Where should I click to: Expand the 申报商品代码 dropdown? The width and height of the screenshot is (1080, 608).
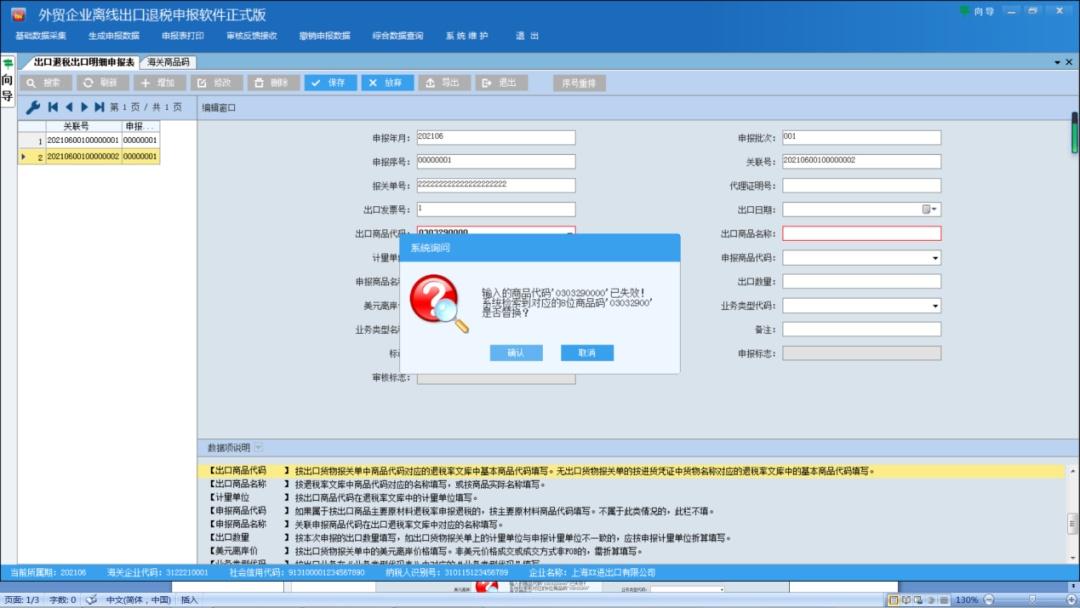click(x=935, y=258)
